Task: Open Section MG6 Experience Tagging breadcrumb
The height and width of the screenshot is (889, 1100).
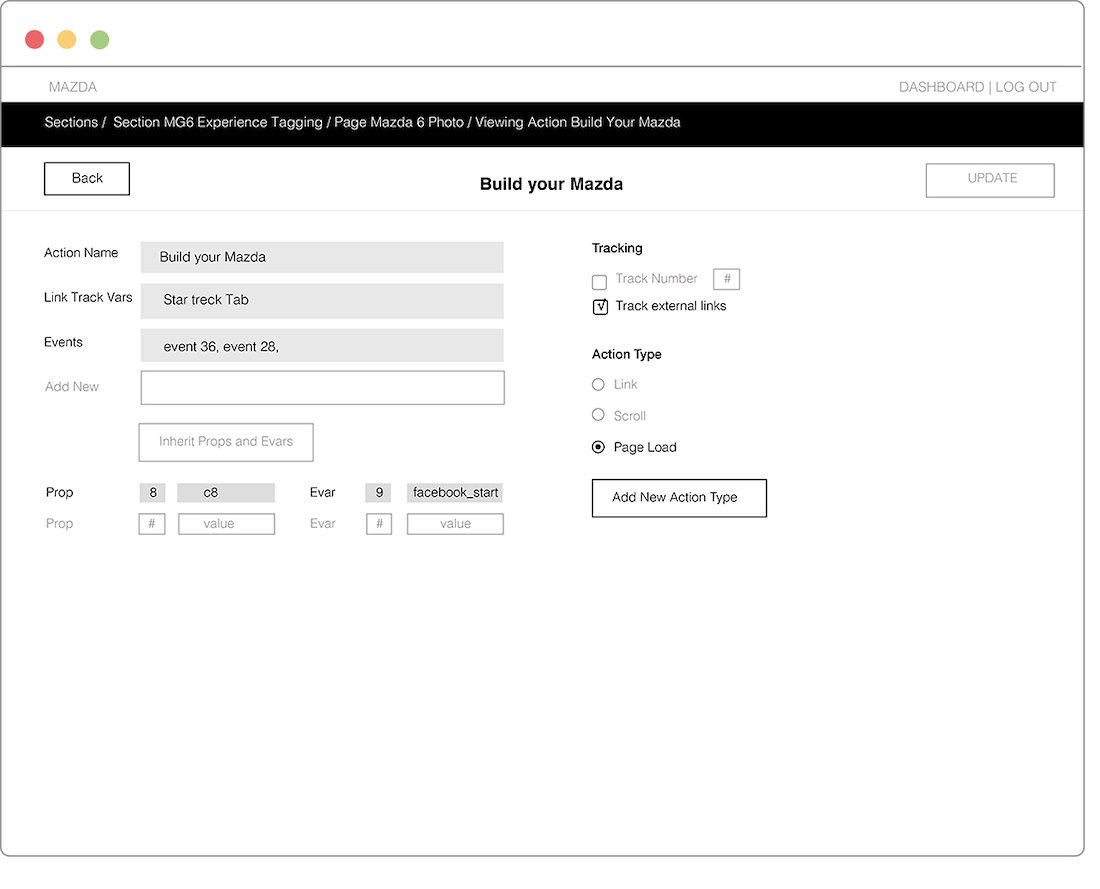Action: (220, 123)
